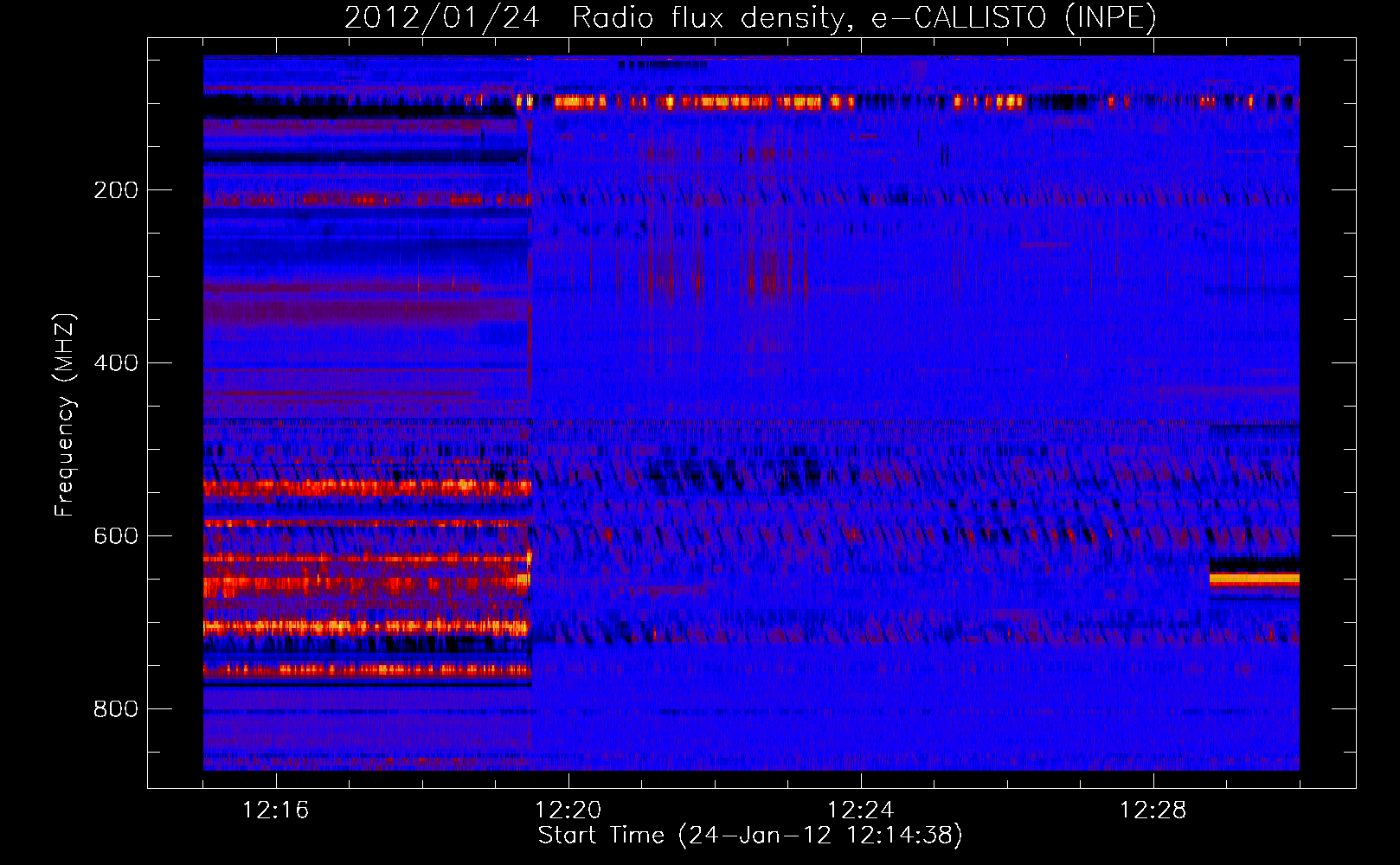The height and width of the screenshot is (865, 1400).
Task: Click the 12:28 time tick label
Action: pos(1153,810)
